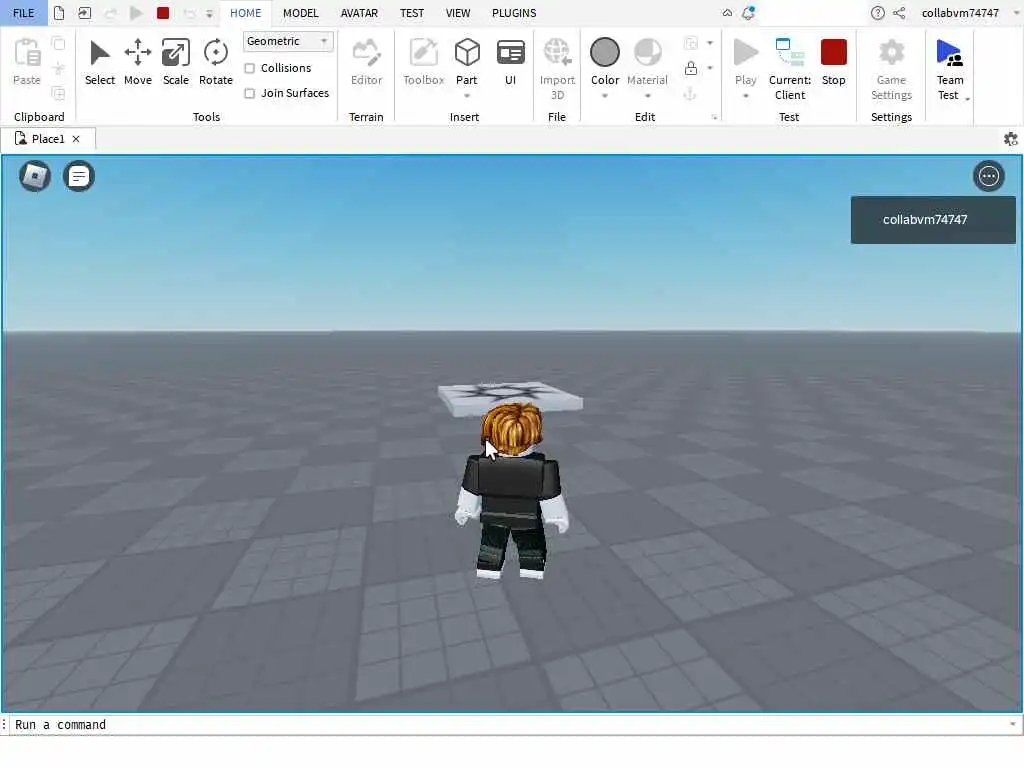
Task: Open the Material picker
Action: point(647,61)
